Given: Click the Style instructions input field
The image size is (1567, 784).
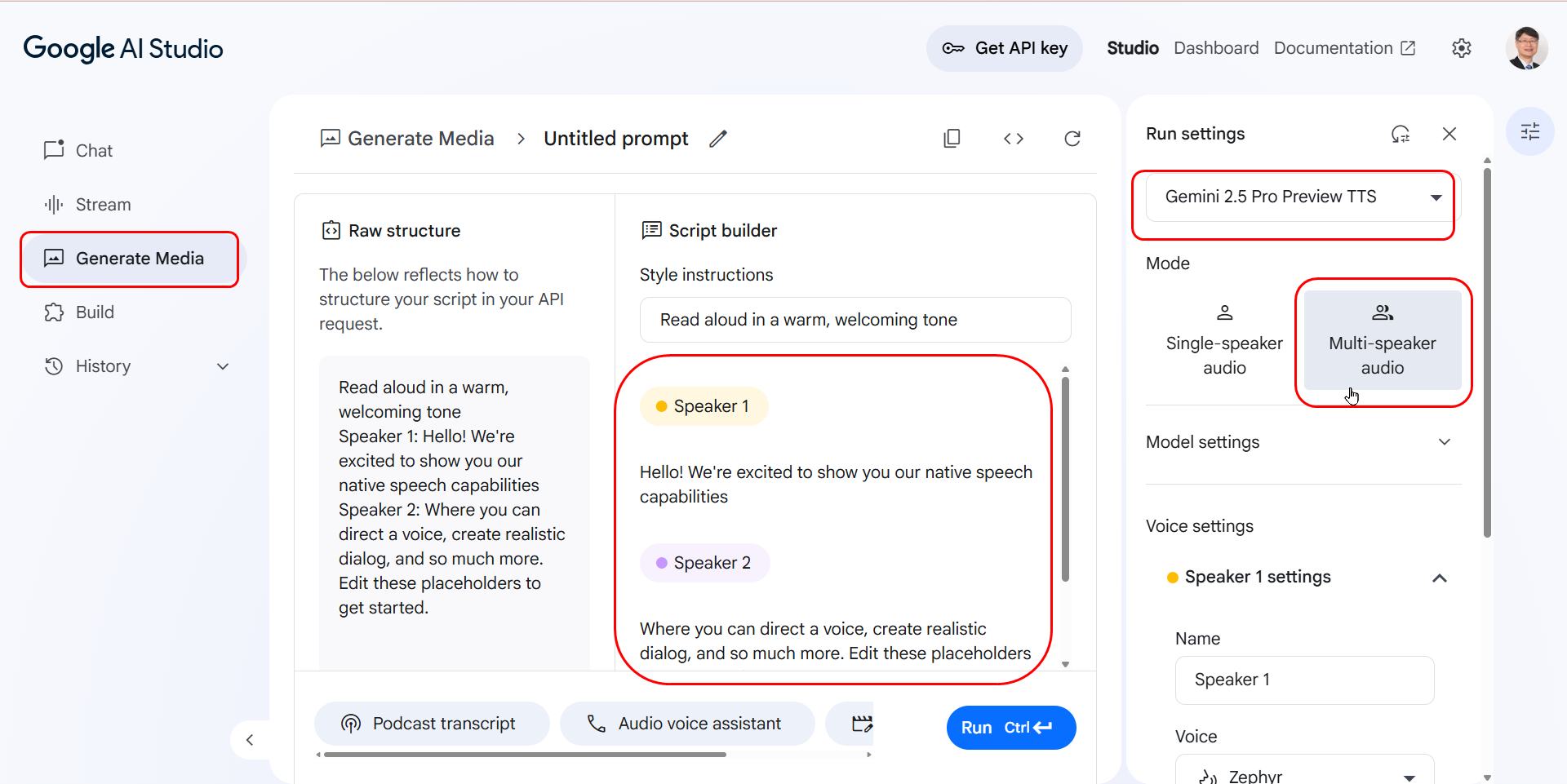Looking at the screenshot, I should click(x=855, y=320).
